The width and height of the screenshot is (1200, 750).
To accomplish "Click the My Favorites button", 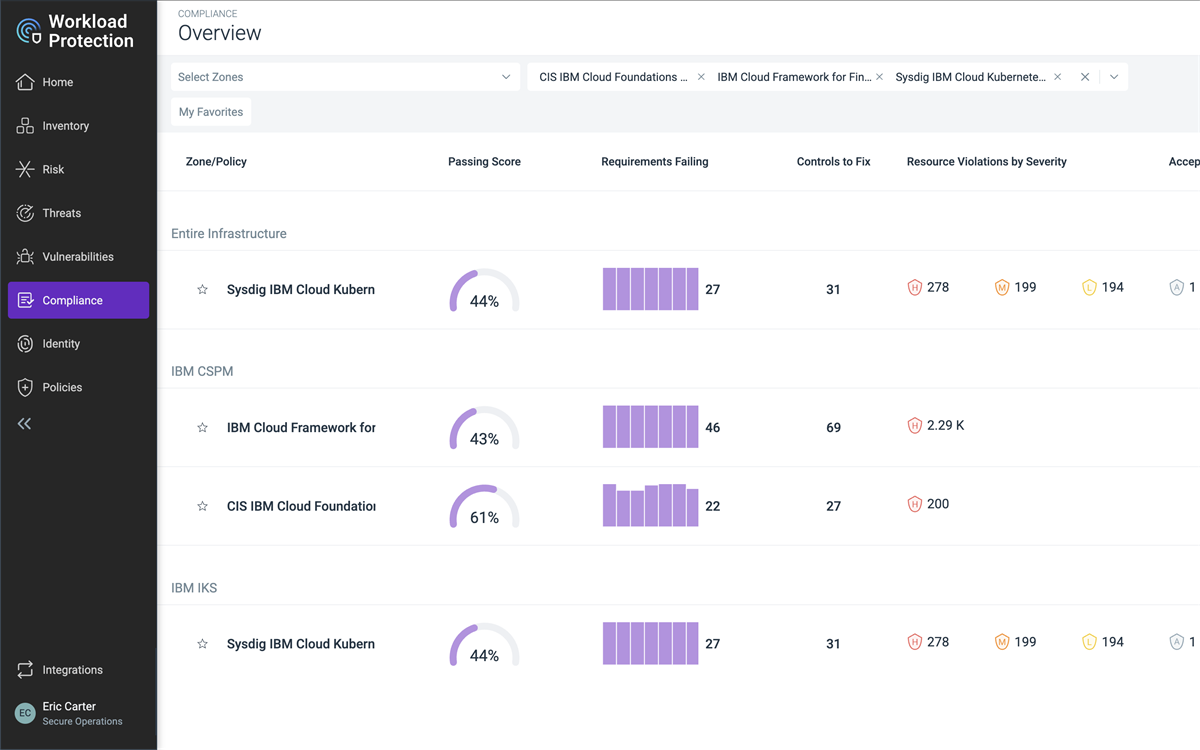I will click(x=211, y=112).
